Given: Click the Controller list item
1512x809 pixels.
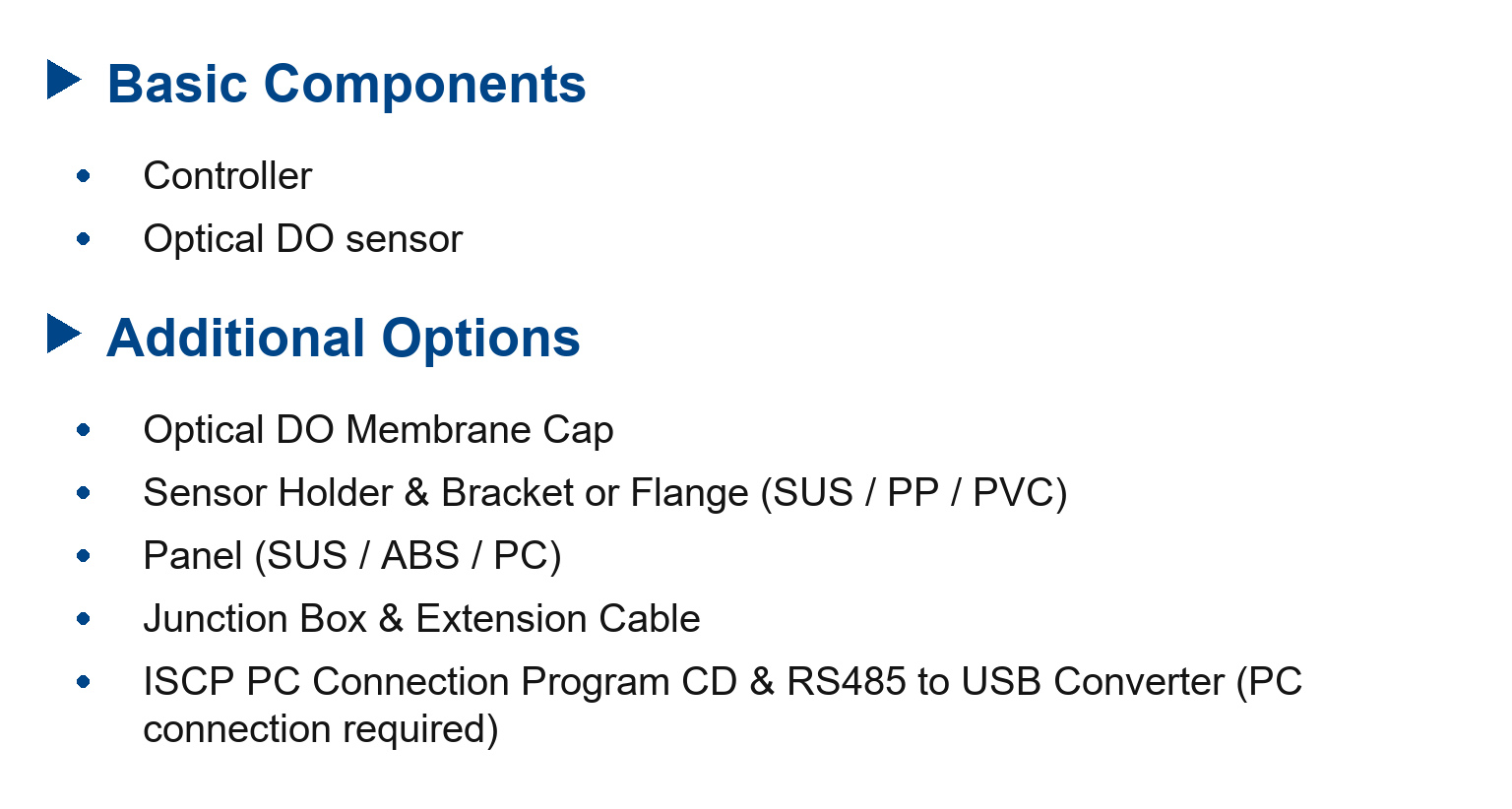Looking at the screenshot, I should tap(227, 176).
